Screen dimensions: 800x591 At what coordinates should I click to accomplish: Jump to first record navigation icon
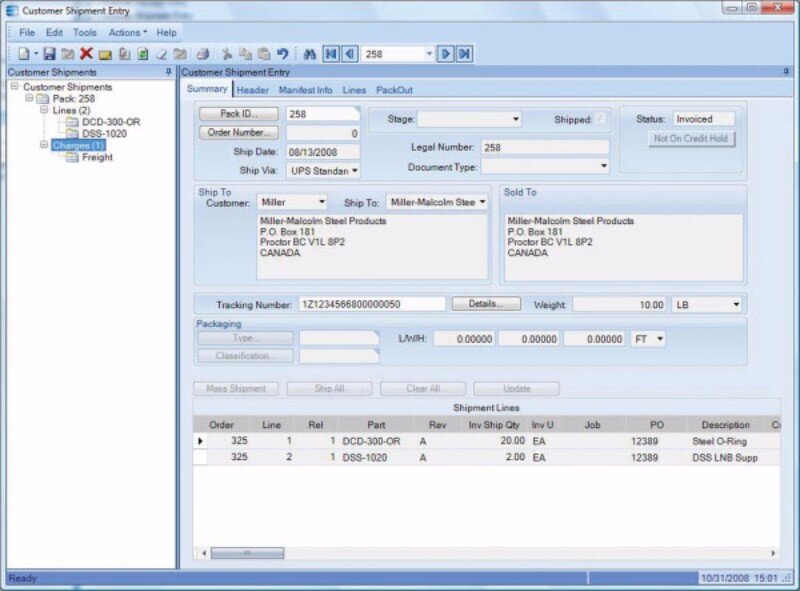(x=330, y=54)
